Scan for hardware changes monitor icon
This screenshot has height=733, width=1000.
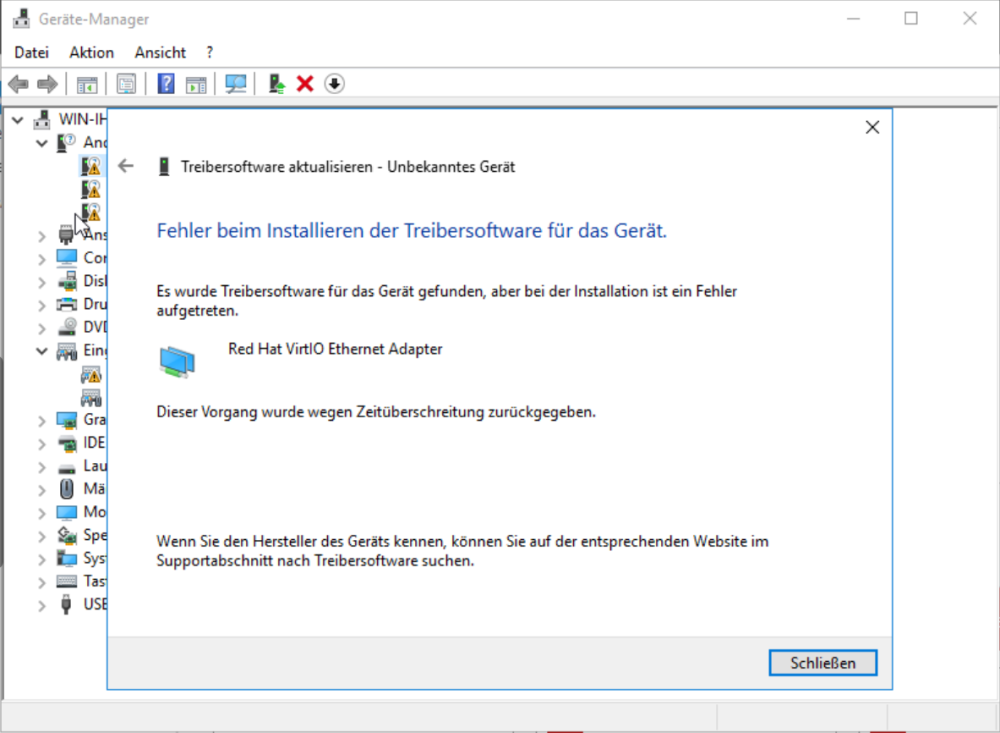tap(236, 84)
